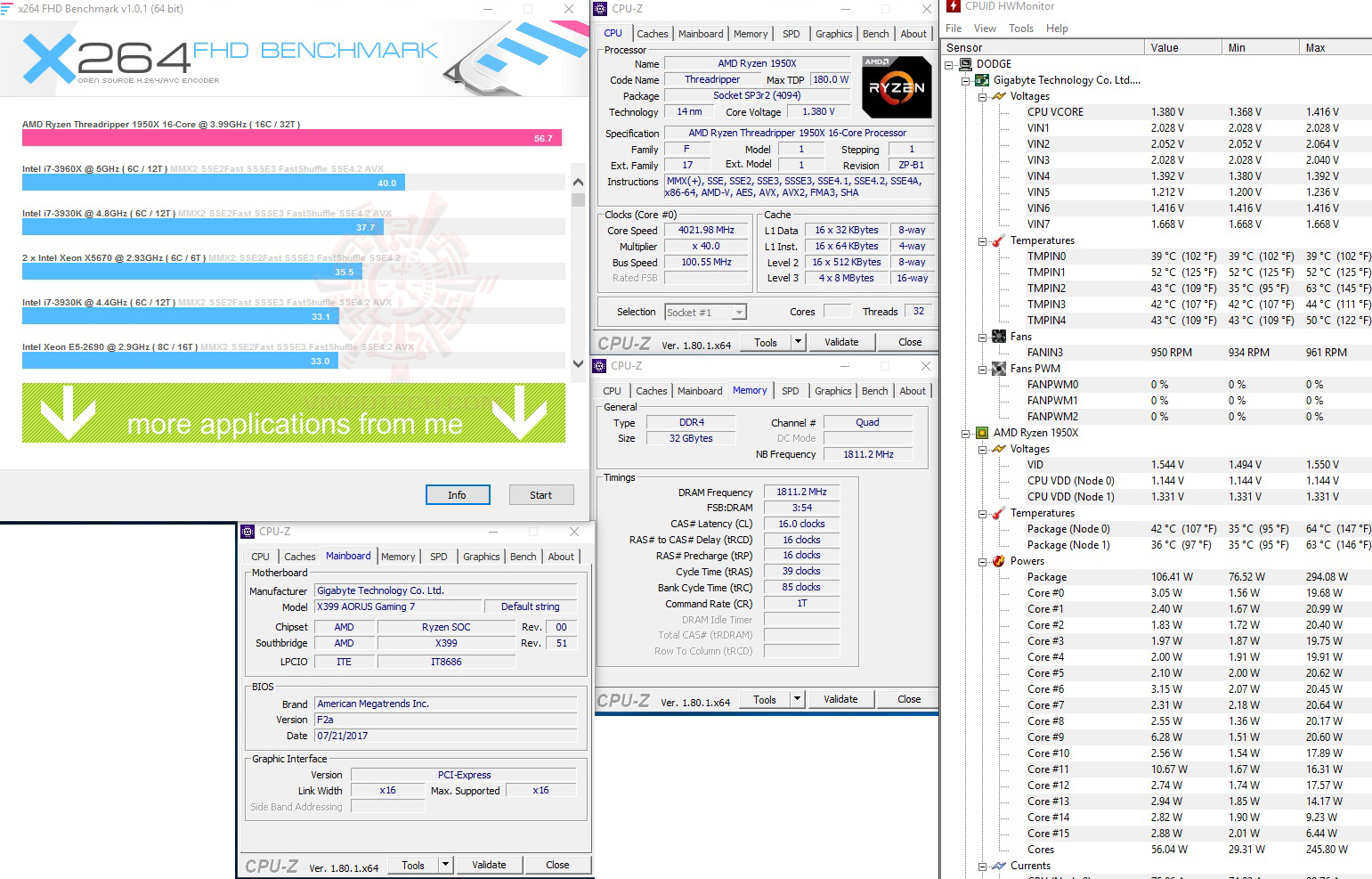The height and width of the screenshot is (879, 1372).
Task: Open Tools dropdown arrow in Mainboard window
Action: click(445, 865)
